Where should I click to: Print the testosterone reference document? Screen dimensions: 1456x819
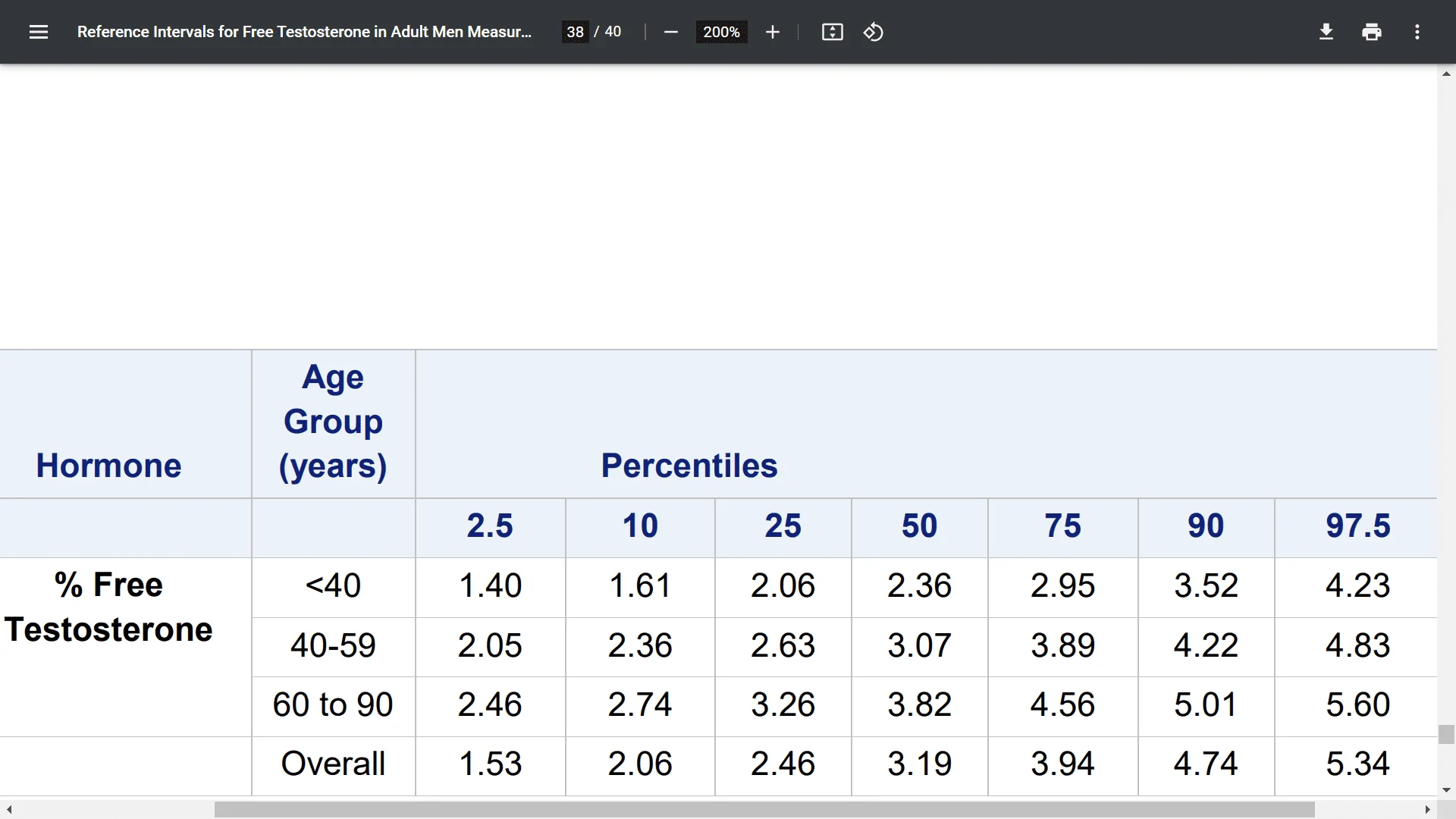1371,32
